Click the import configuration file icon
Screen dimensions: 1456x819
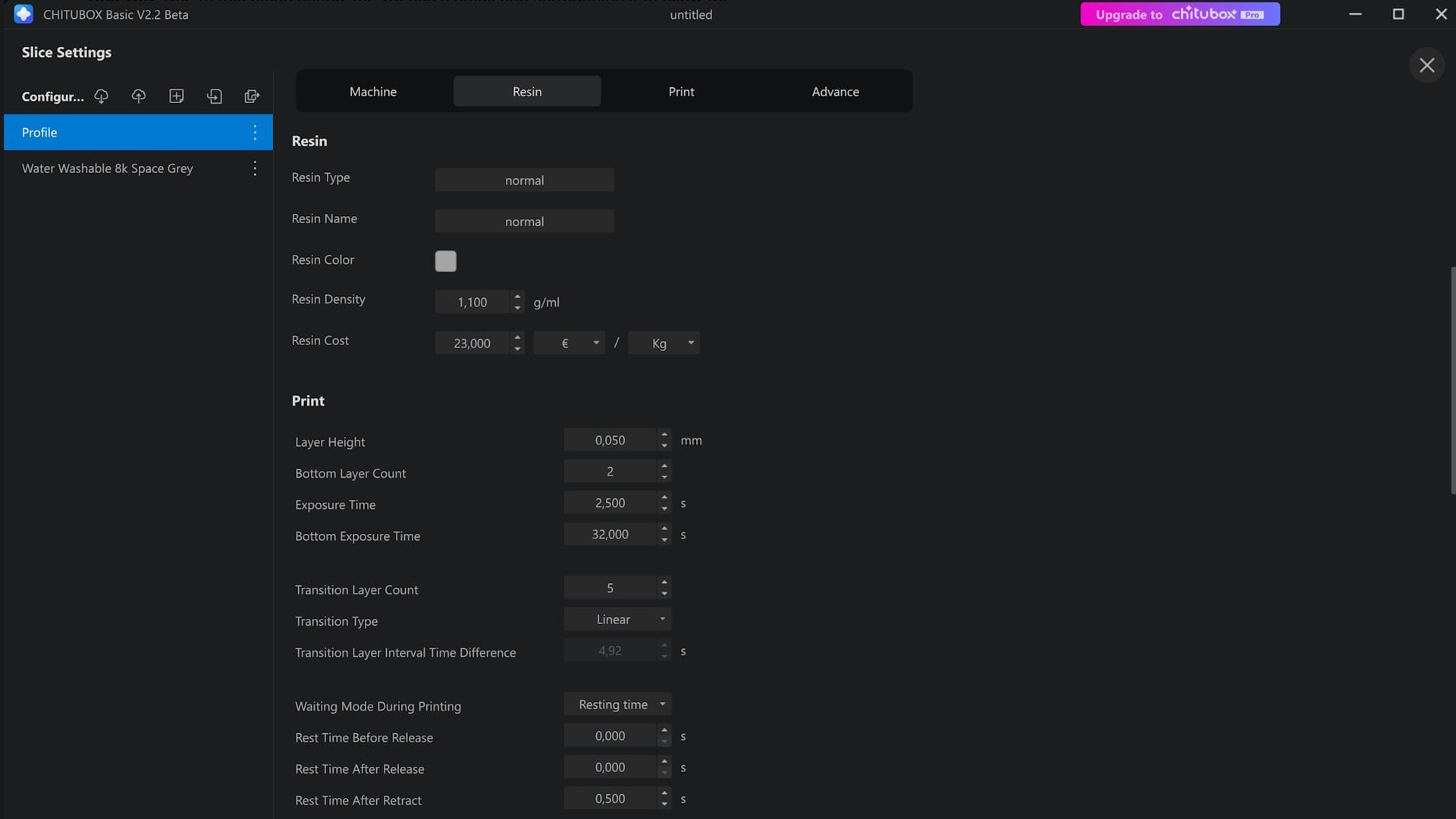pos(215,96)
